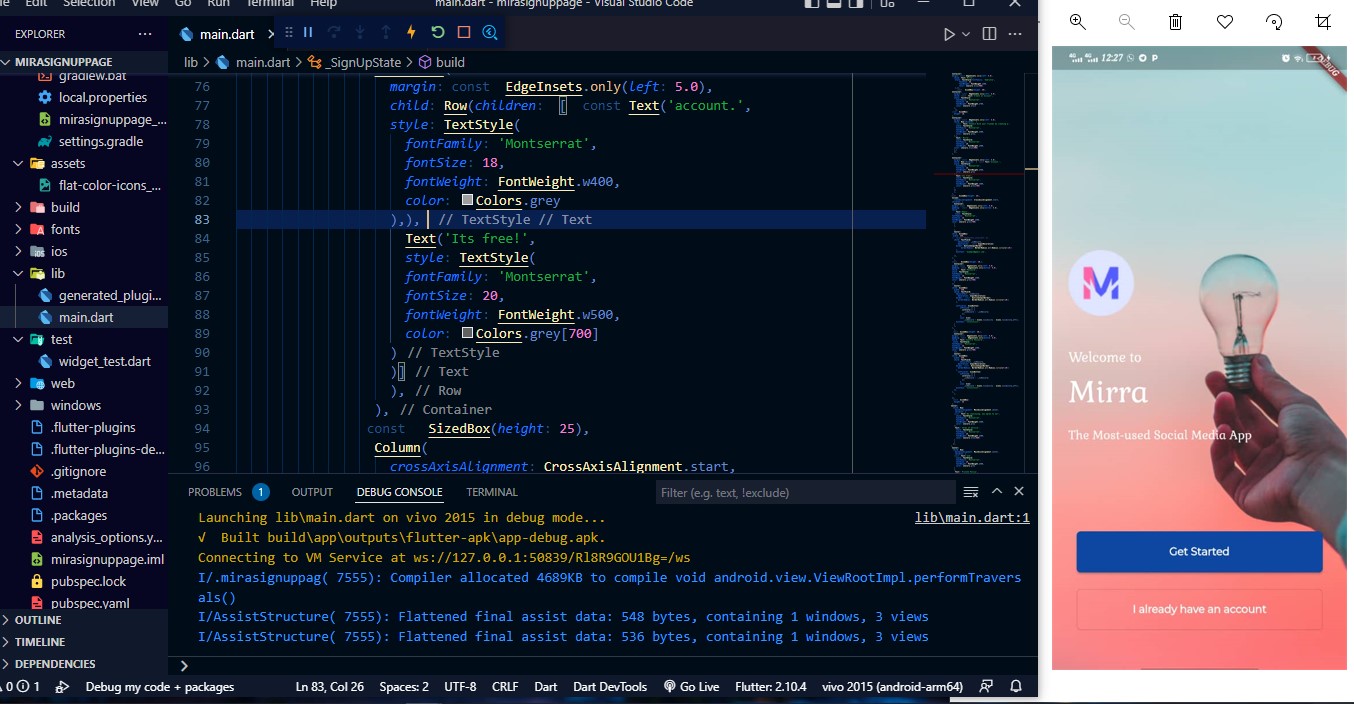Screen dimensions: 1354x704
Task: Click the lib\main.dart:1 link
Action: click(x=971, y=517)
